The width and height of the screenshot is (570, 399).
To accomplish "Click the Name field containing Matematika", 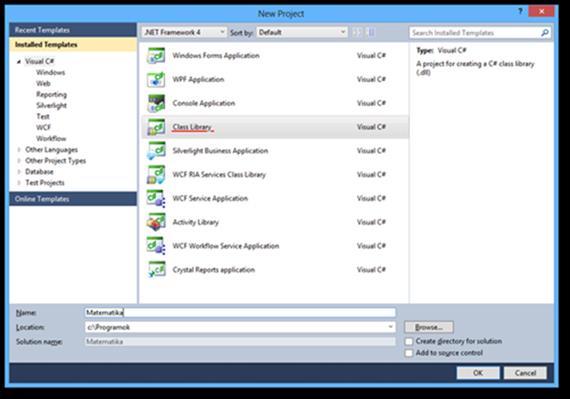I will 240,313.
